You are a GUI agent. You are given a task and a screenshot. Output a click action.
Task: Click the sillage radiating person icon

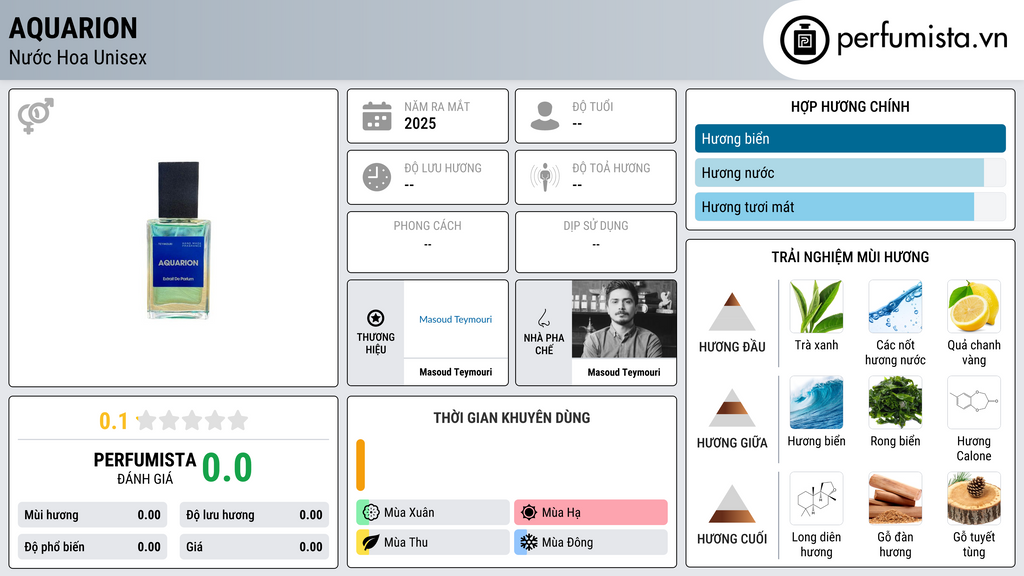pyautogui.click(x=545, y=177)
